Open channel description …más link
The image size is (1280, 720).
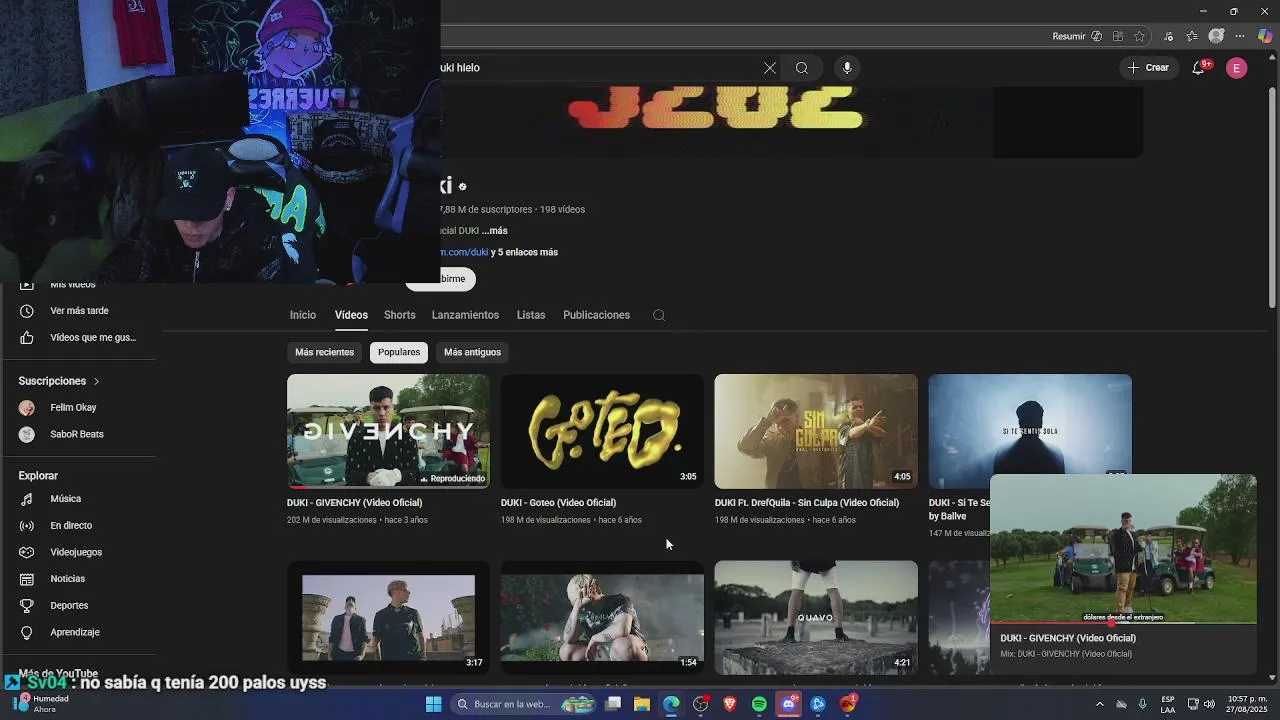(495, 231)
